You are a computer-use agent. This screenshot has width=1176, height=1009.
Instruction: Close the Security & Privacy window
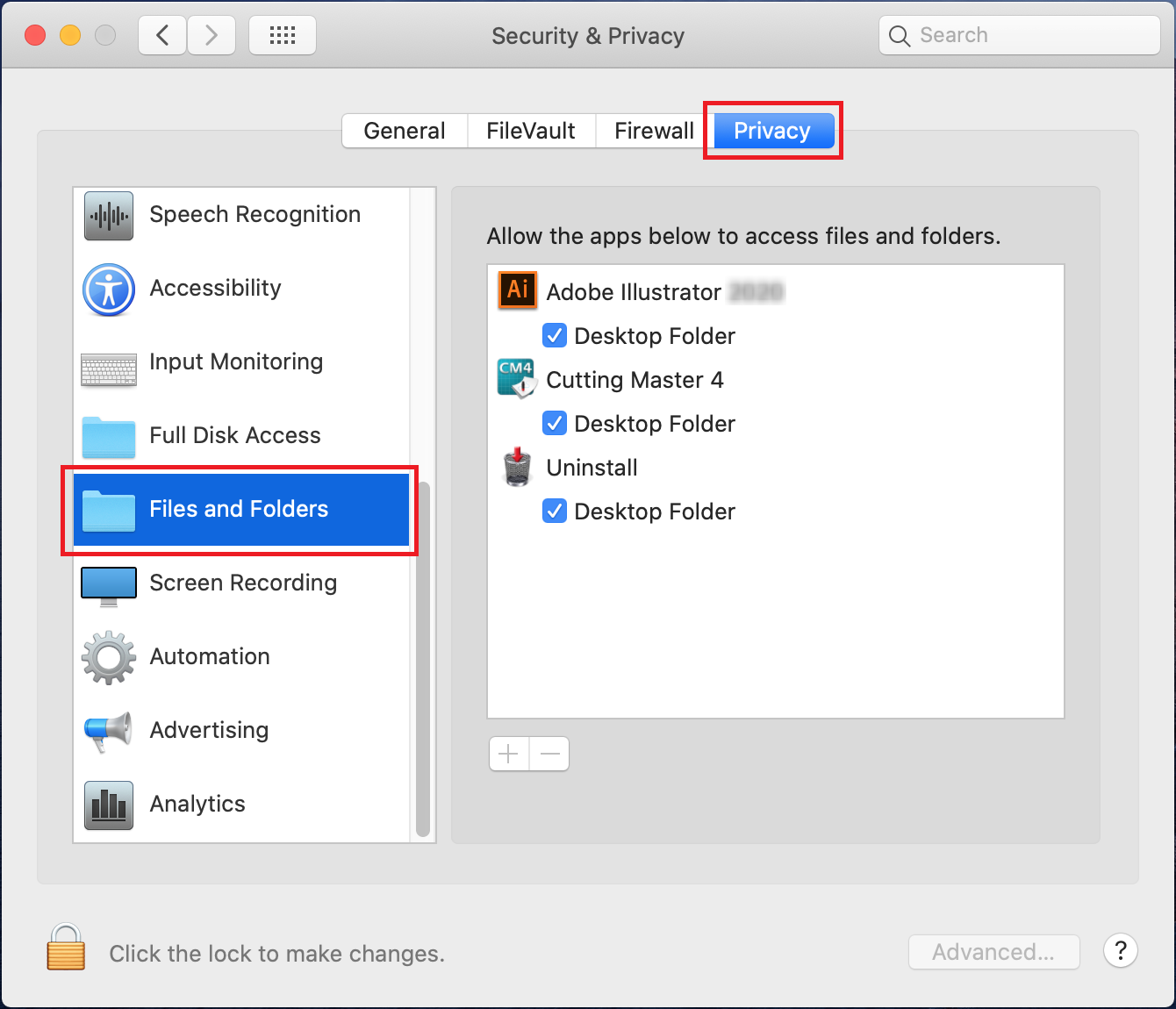point(35,35)
